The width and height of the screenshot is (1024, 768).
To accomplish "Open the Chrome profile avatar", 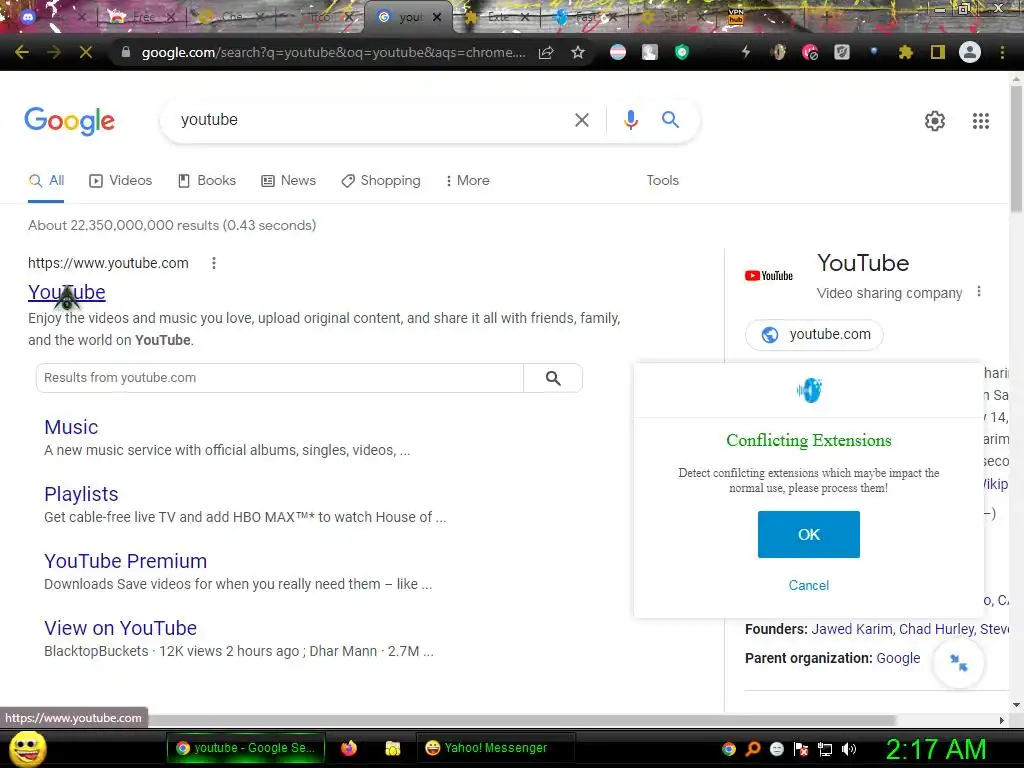I will [x=970, y=52].
